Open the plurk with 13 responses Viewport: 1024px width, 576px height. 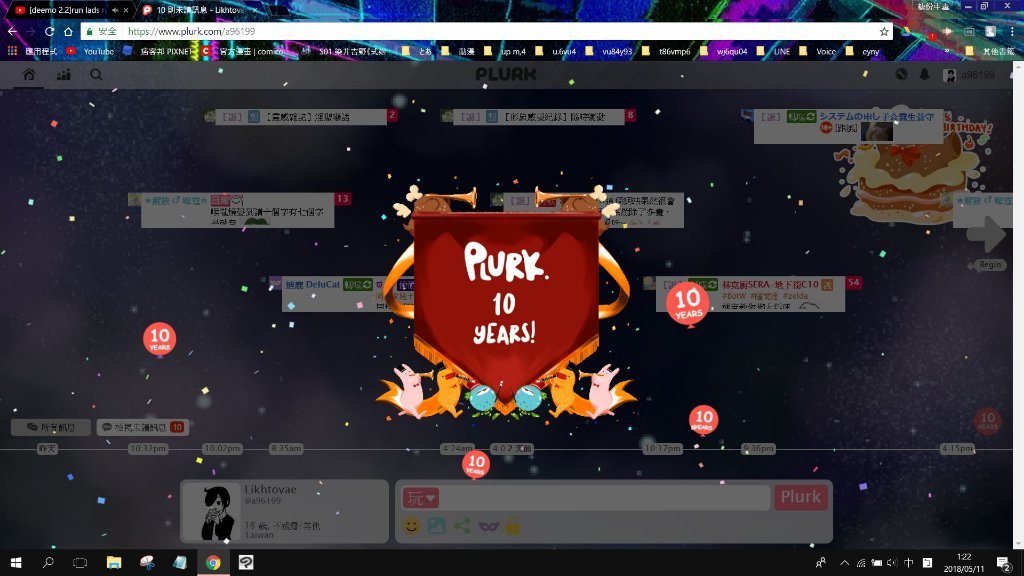[x=238, y=210]
